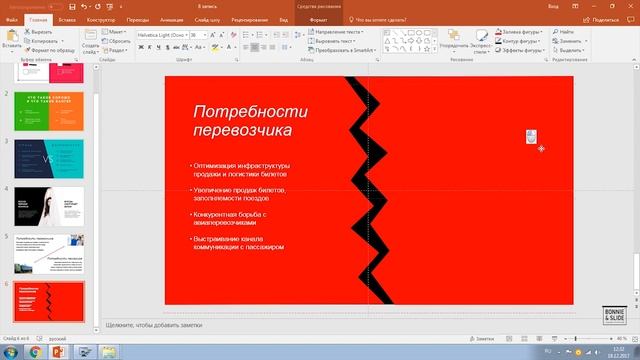Image resolution: width=640 pixels, height=360 pixels.
Task: Click the Вставить (Paste) clipboard icon
Action: [x=12, y=37]
